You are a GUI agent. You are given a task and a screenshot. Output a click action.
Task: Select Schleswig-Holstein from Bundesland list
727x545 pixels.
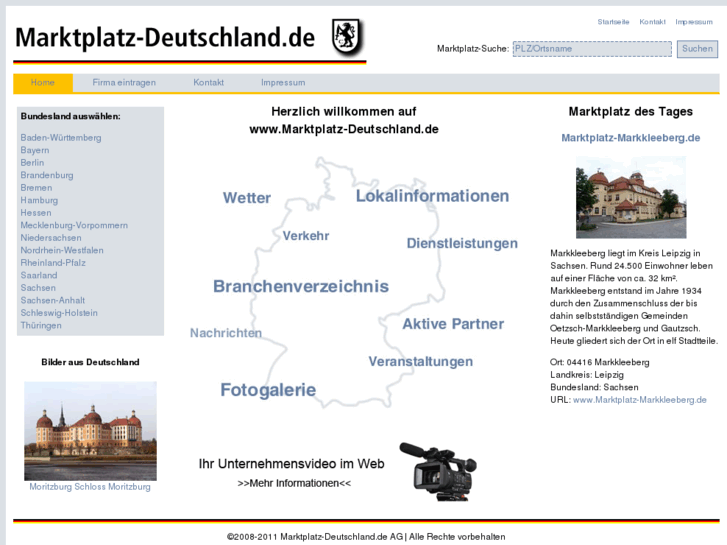(x=59, y=313)
